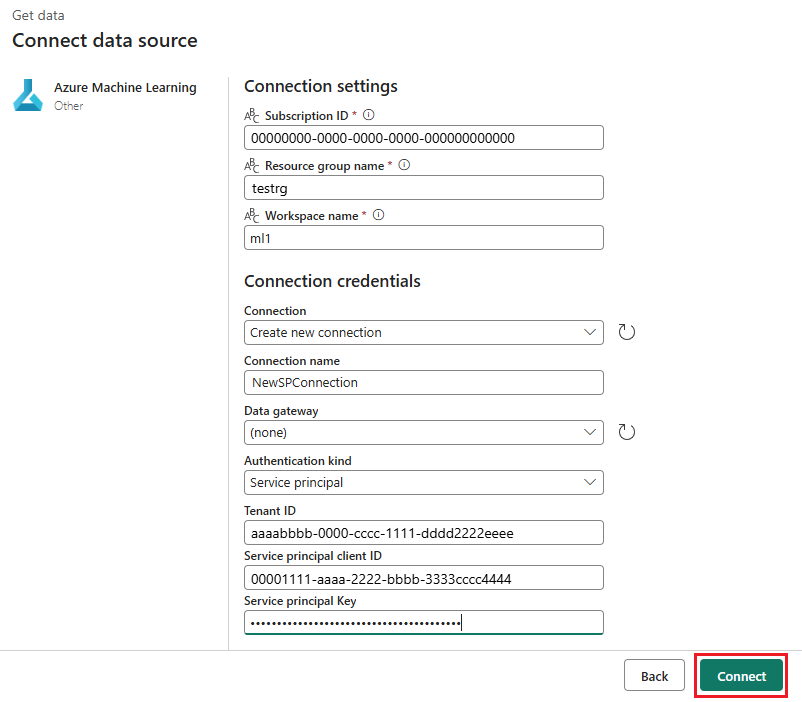The height and width of the screenshot is (702, 802).
Task: Click ABC text-type icon beside Subscription ID
Action: 252,116
